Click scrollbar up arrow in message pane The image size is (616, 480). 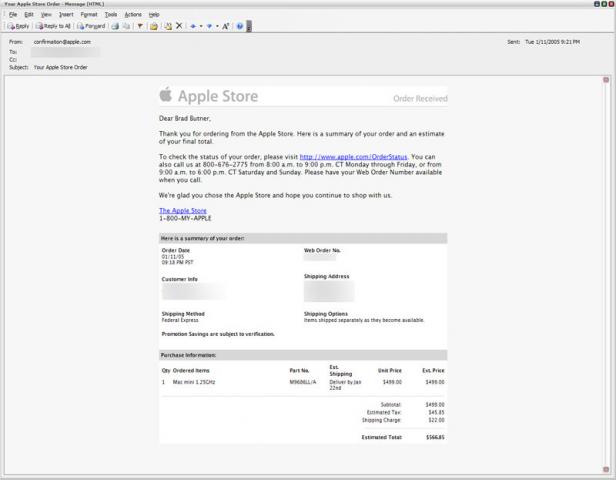click(x=606, y=80)
